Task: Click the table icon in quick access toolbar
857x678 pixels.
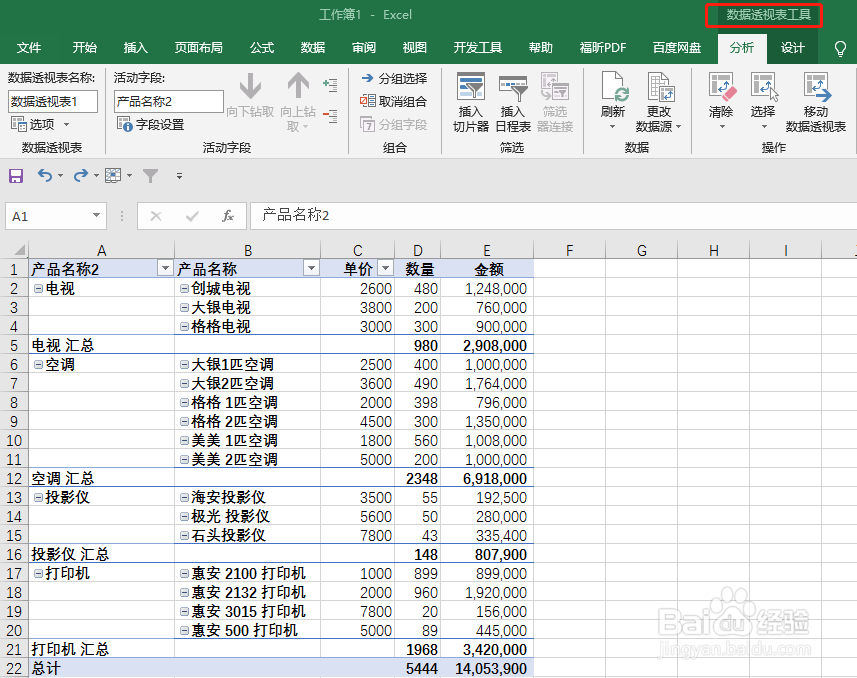Action: (x=113, y=176)
